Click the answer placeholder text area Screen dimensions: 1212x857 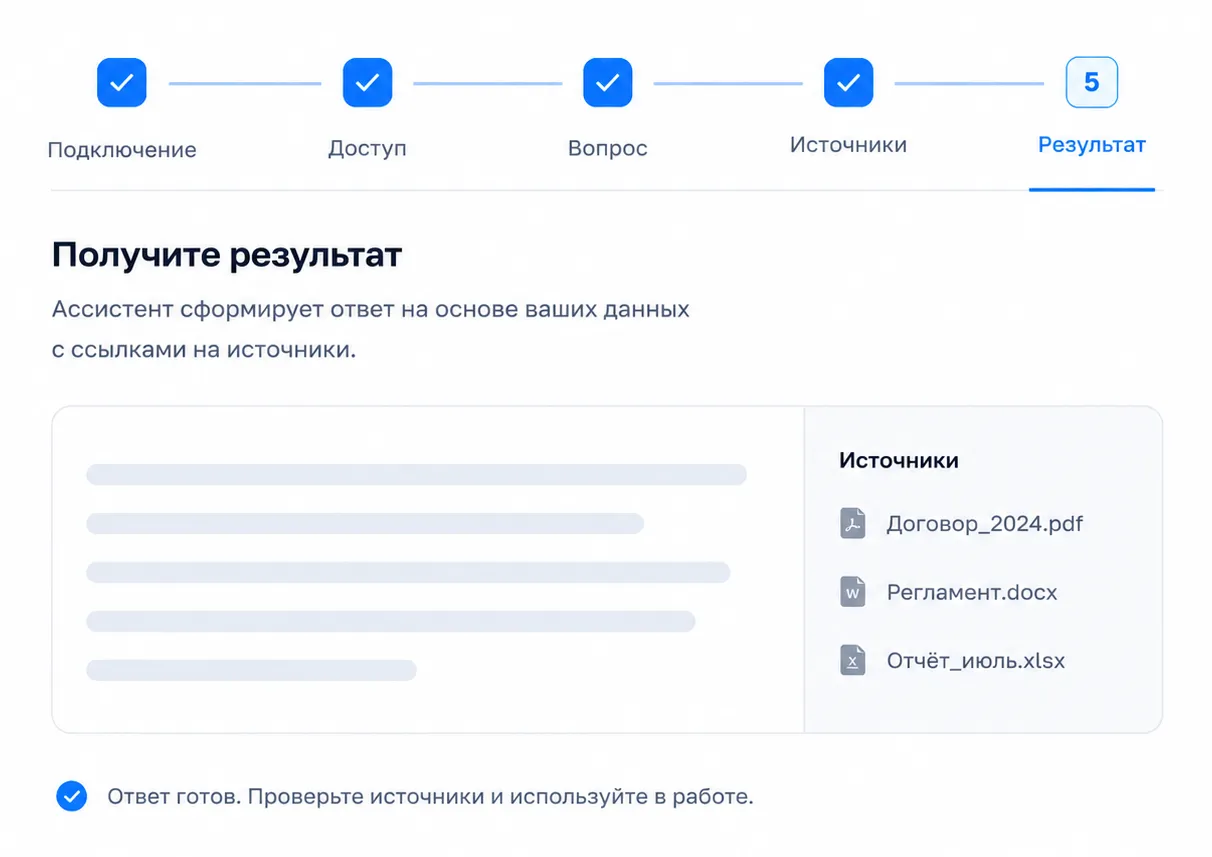pos(428,570)
